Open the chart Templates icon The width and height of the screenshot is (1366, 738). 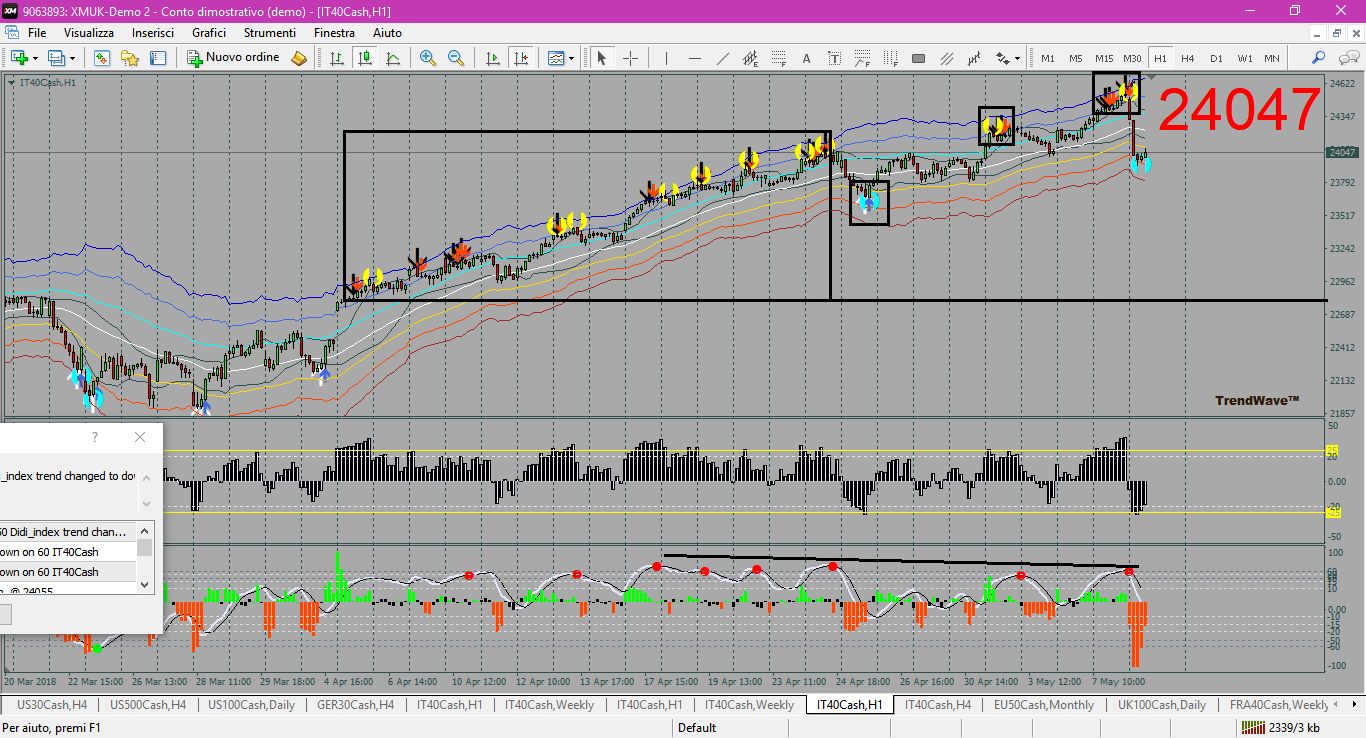556,58
